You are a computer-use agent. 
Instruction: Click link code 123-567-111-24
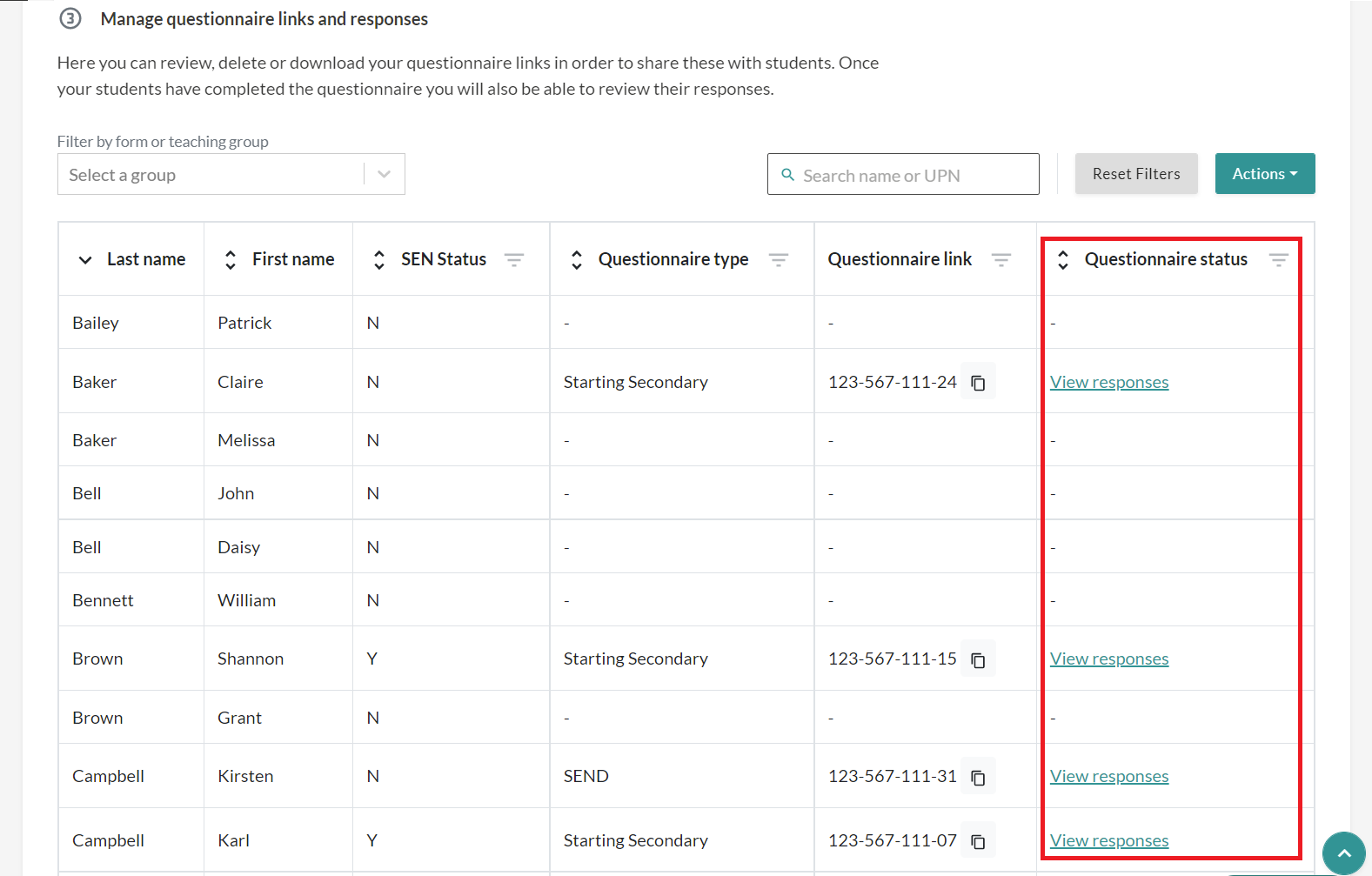tap(892, 382)
